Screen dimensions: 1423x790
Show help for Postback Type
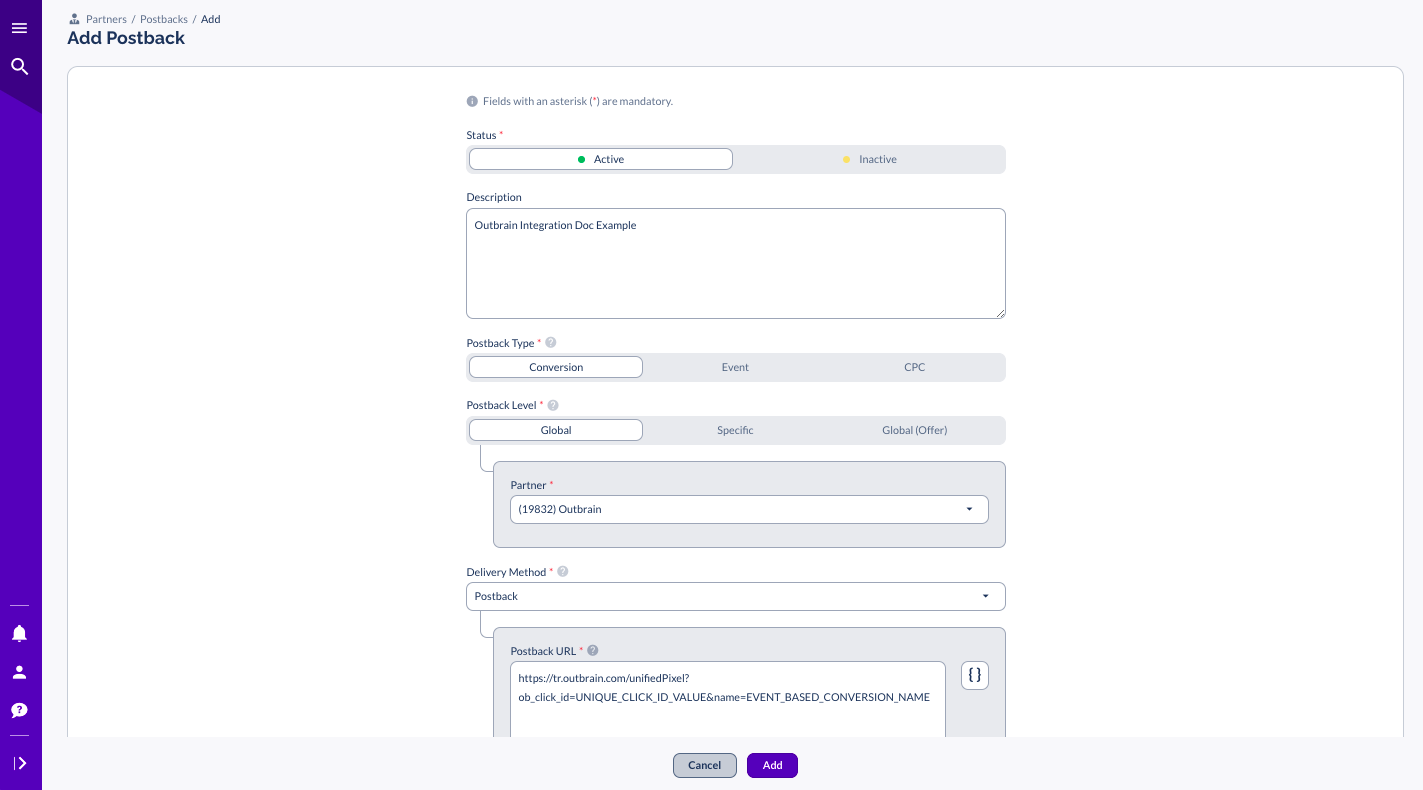coord(551,343)
